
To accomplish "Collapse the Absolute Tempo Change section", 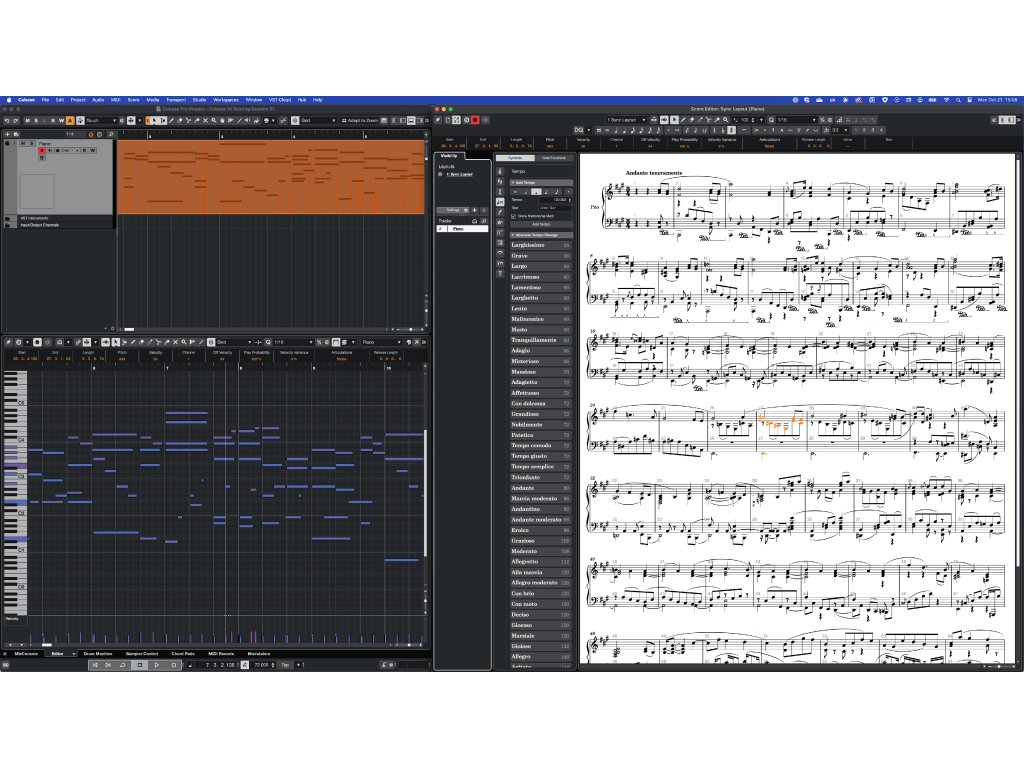I will pos(541,235).
